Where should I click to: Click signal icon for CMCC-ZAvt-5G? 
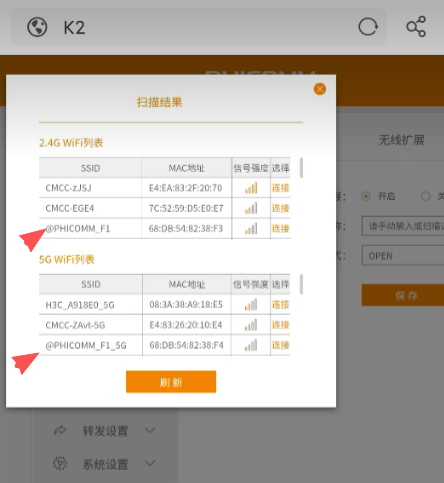point(251,325)
